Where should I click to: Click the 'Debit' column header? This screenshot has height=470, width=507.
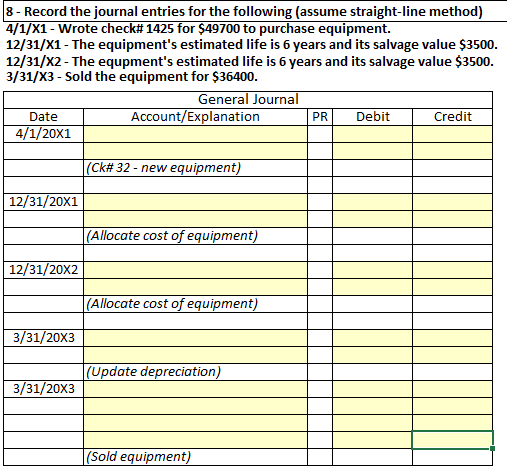(372, 117)
